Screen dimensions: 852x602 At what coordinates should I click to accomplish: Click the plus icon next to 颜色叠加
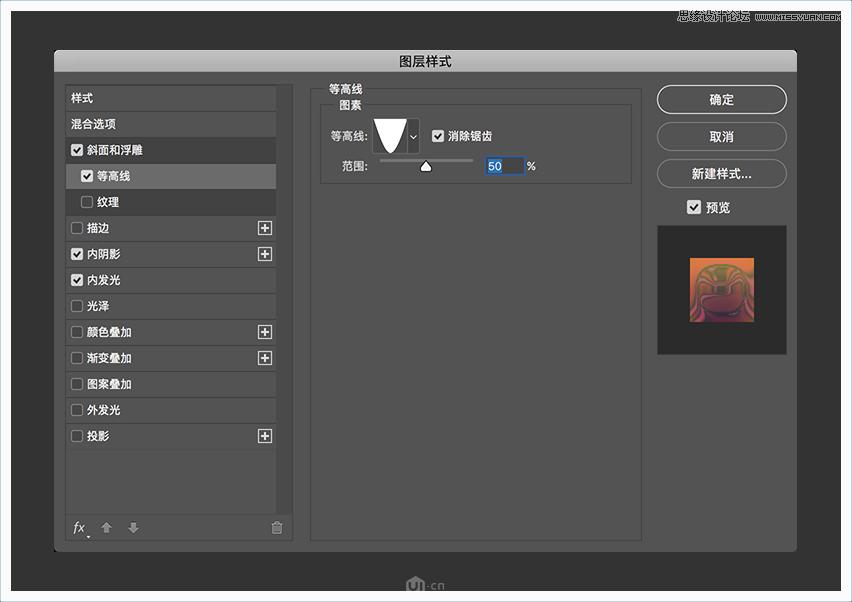(265, 332)
